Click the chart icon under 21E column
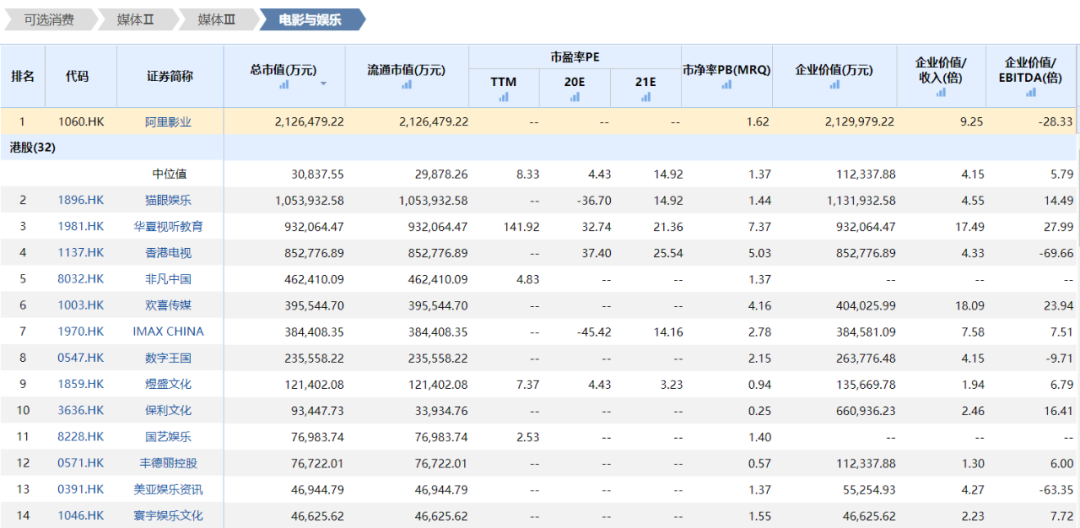Viewport: 1080px width, 528px height. coord(646,97)
